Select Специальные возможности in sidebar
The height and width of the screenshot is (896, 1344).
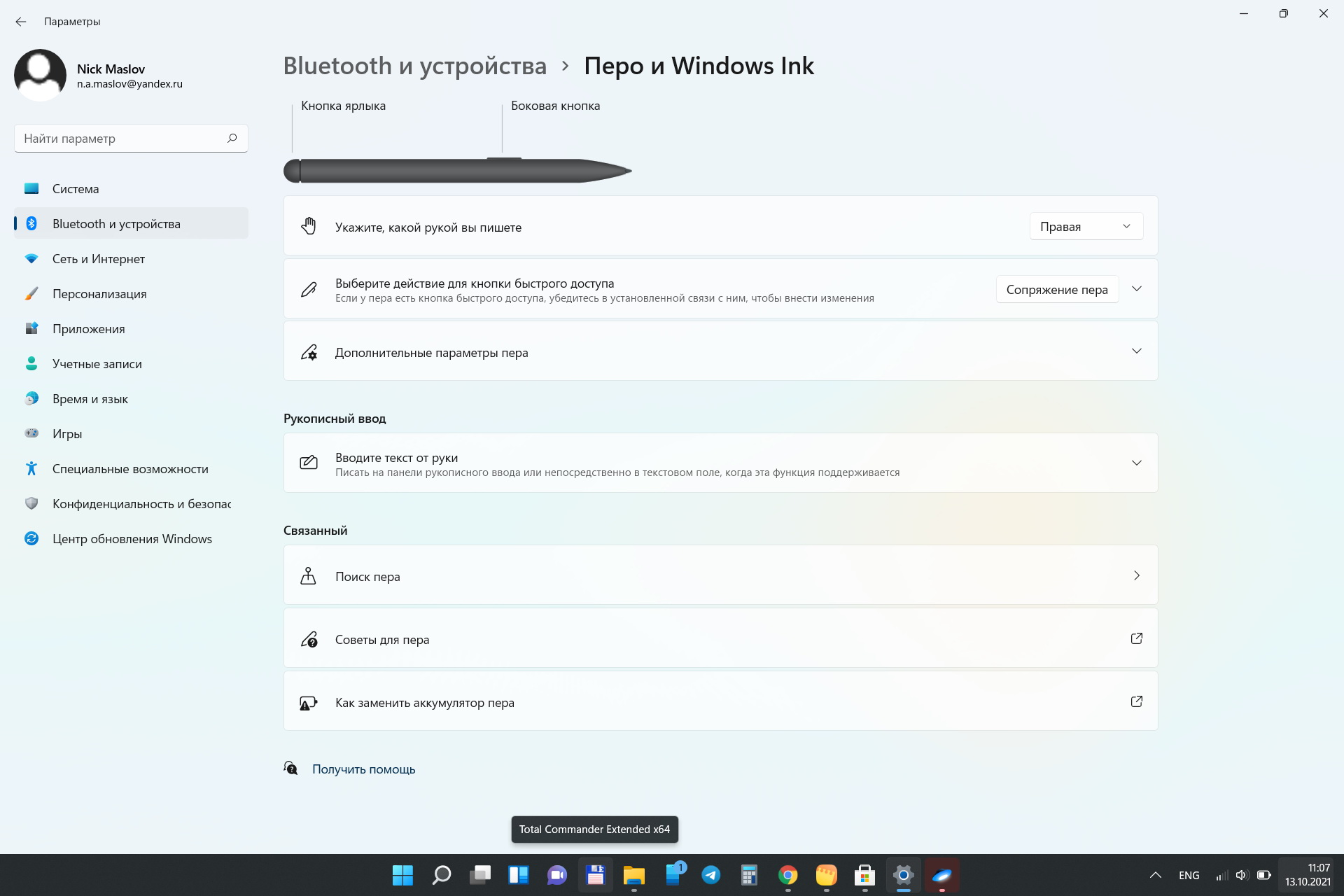[x=130, y=469]
